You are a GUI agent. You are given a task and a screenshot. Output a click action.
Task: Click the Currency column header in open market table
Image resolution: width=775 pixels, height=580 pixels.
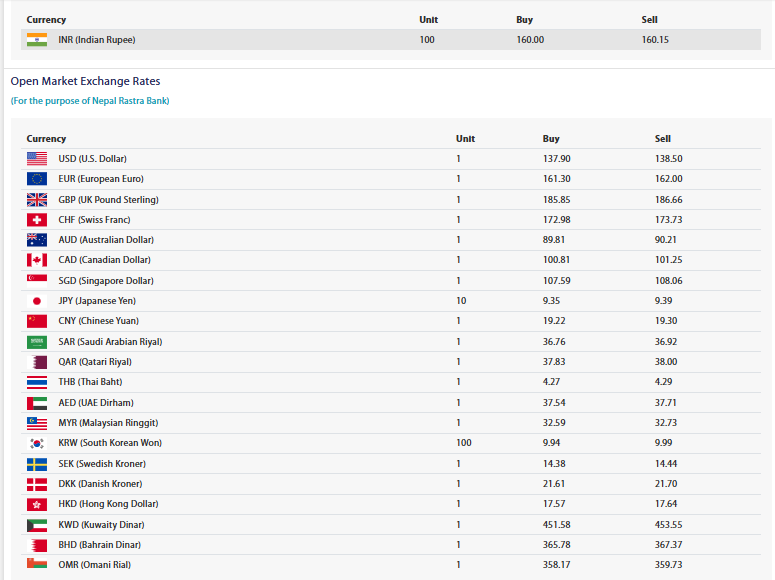click(46, 138)
